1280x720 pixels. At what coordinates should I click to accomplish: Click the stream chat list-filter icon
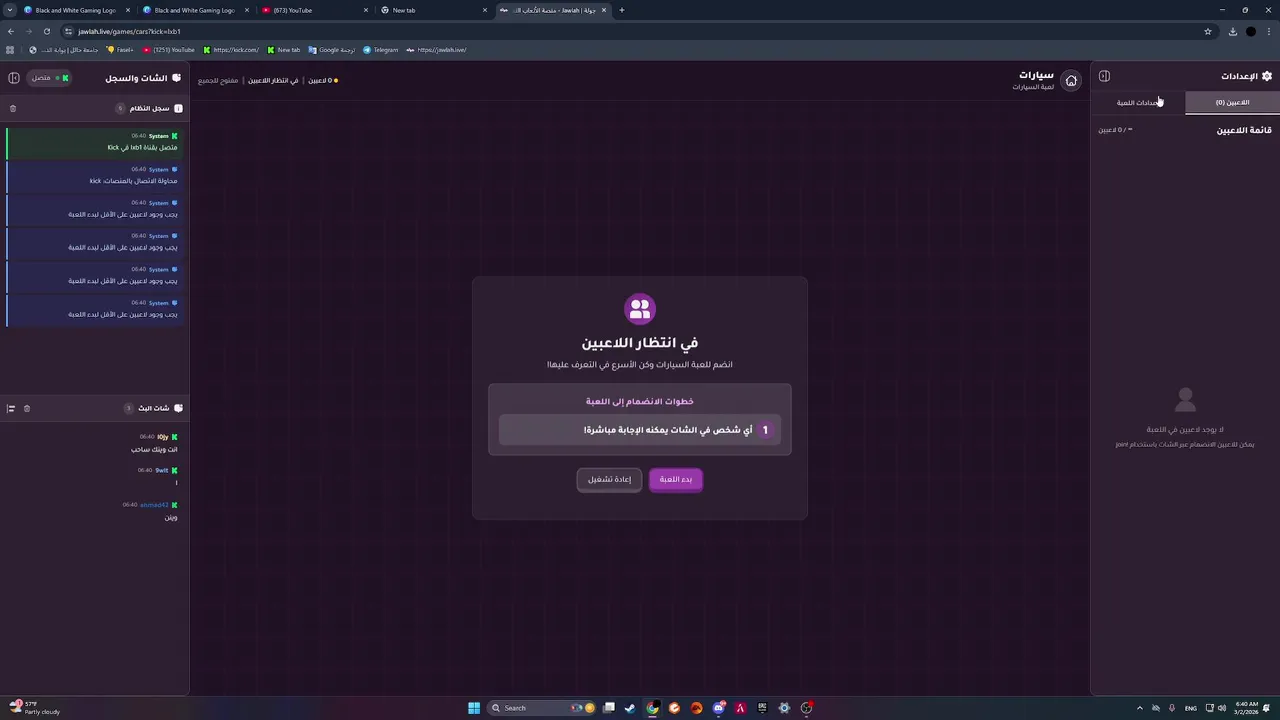11,408
